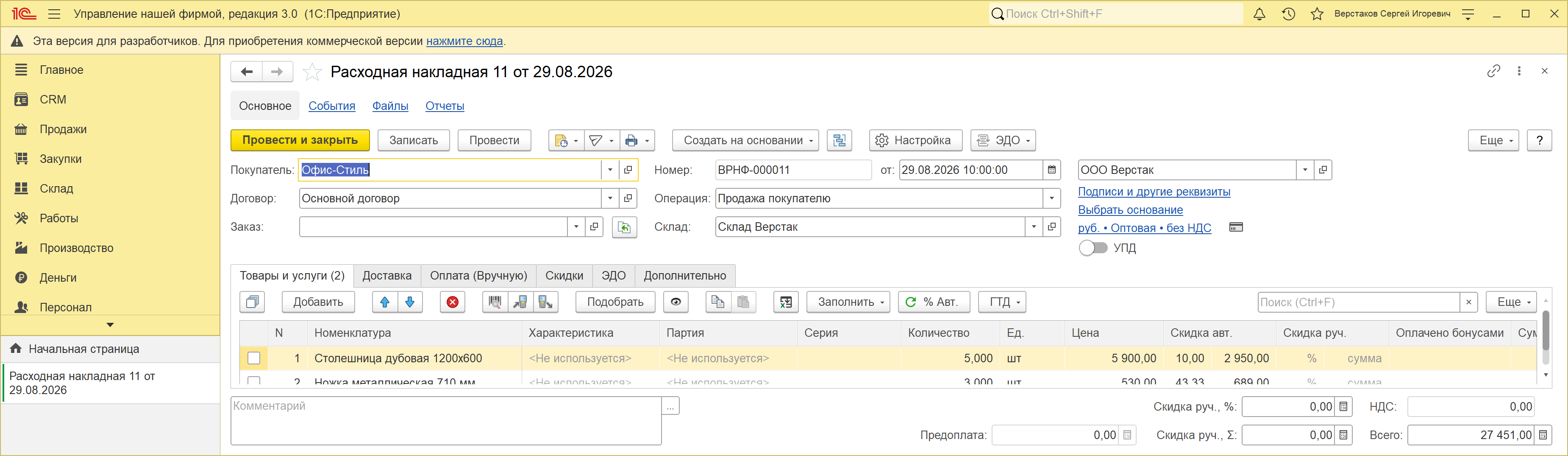Switch to the Доставка tab
The height and width of the screenshot is (456, 1568).
tap(387, 276)
